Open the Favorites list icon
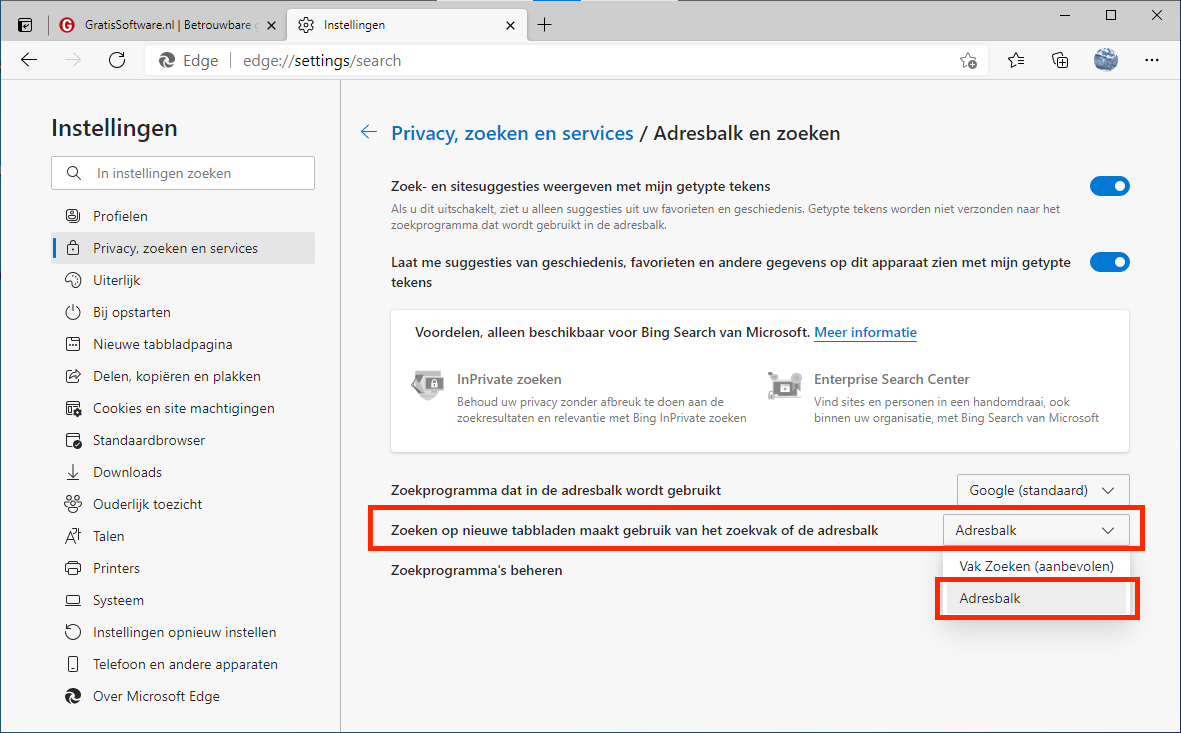This screenshot has height=733, width=1181. pos(1016,60)
